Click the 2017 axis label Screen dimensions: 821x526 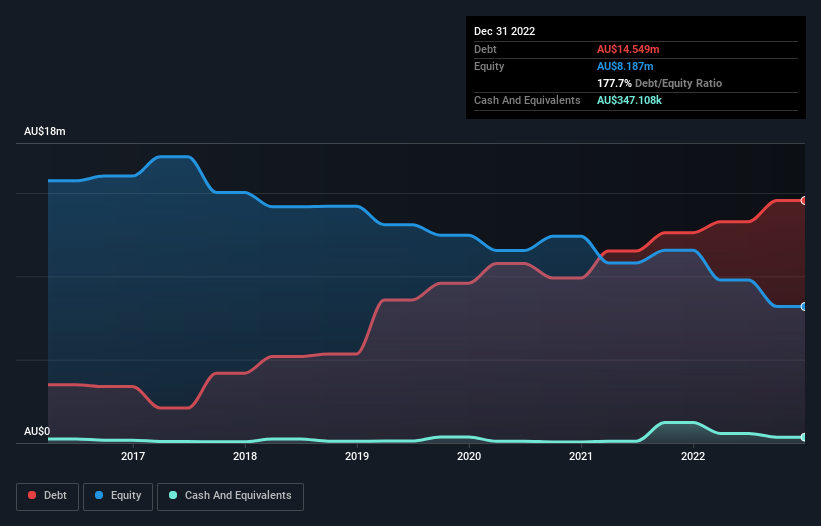(x=133, y=456)
